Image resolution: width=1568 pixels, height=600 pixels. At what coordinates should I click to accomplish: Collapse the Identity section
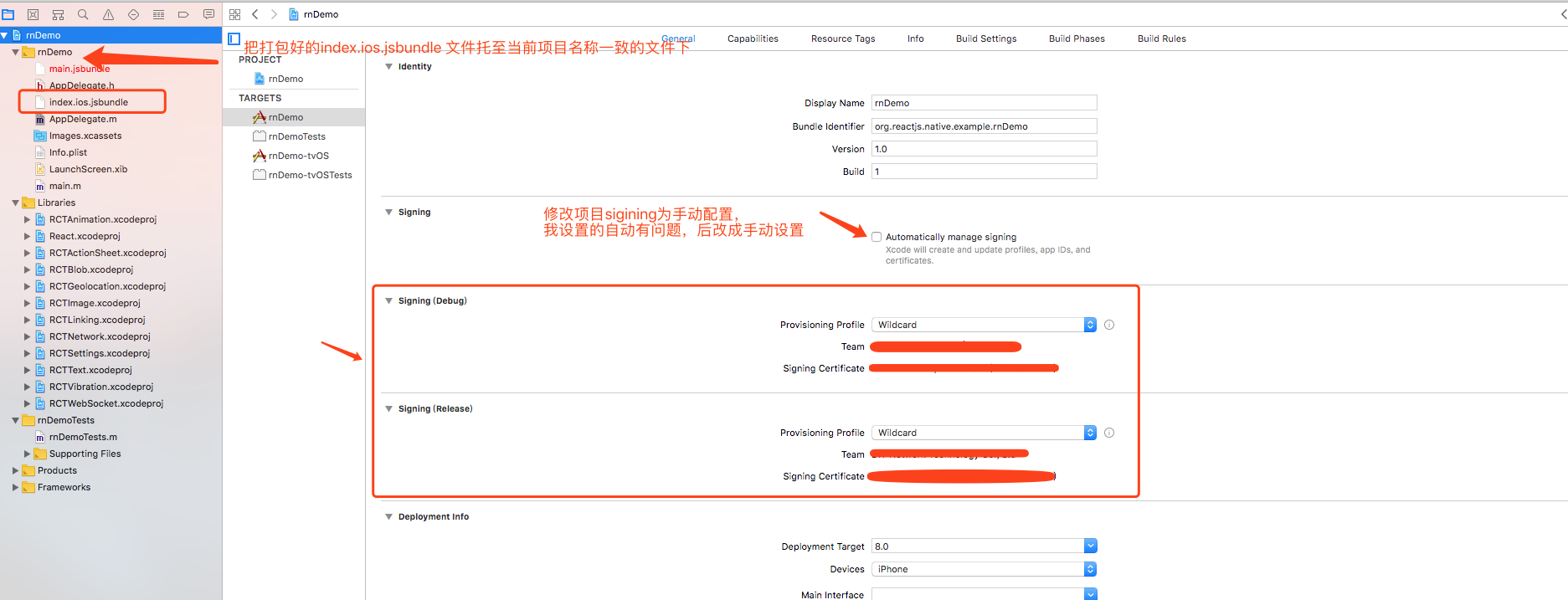(388, 66)
